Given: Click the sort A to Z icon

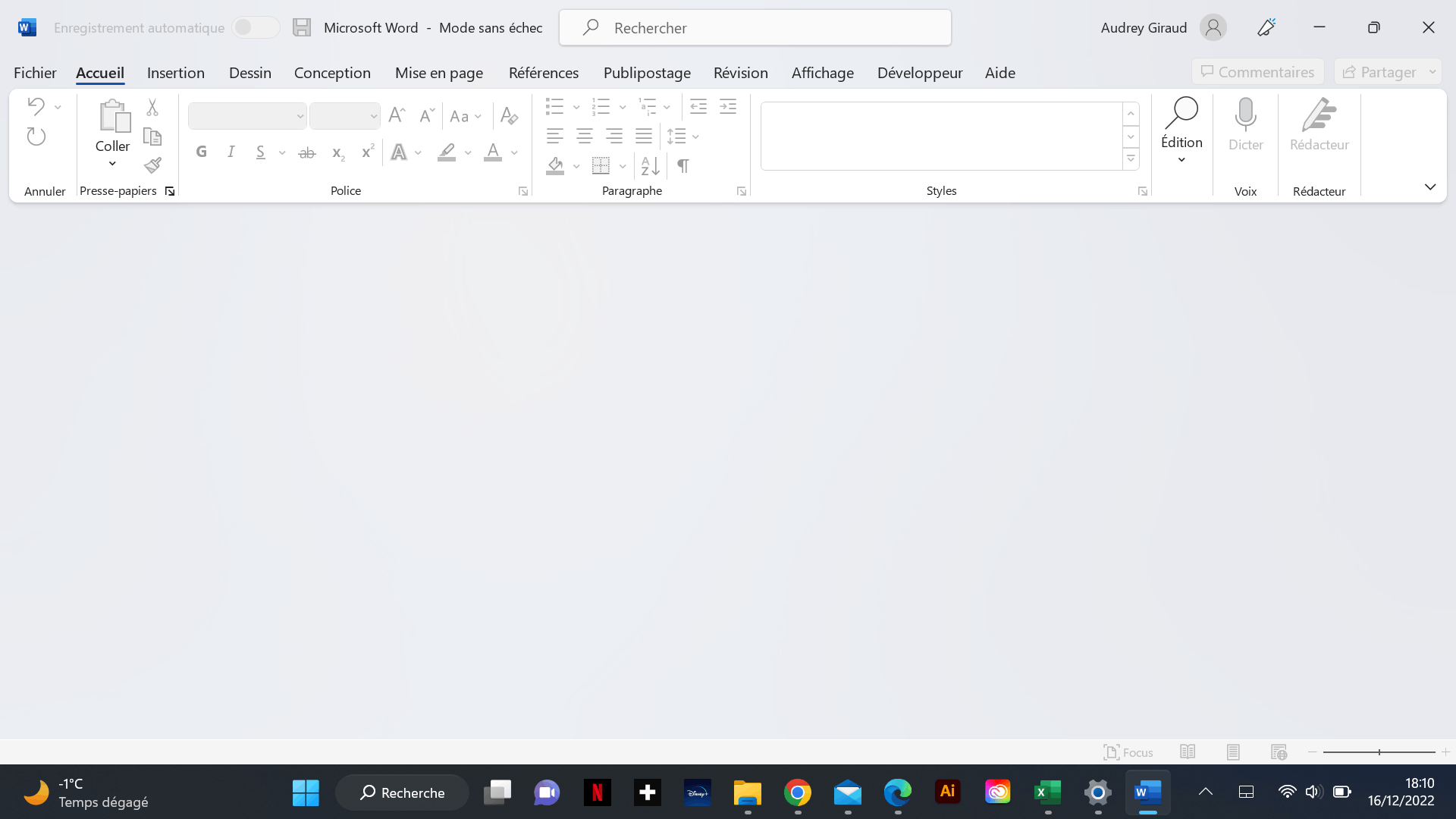Looking at the screenshot, I should pos(650,165).
